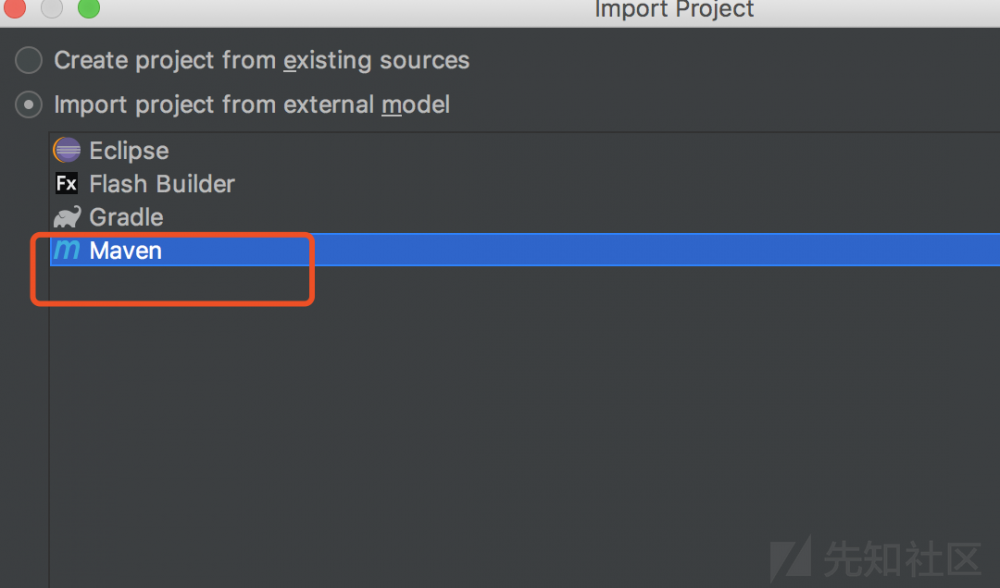1000x588 pixels.
Task: Select the Import project from external model radio button
Action: pyautogui.click(x=29, y=104)
